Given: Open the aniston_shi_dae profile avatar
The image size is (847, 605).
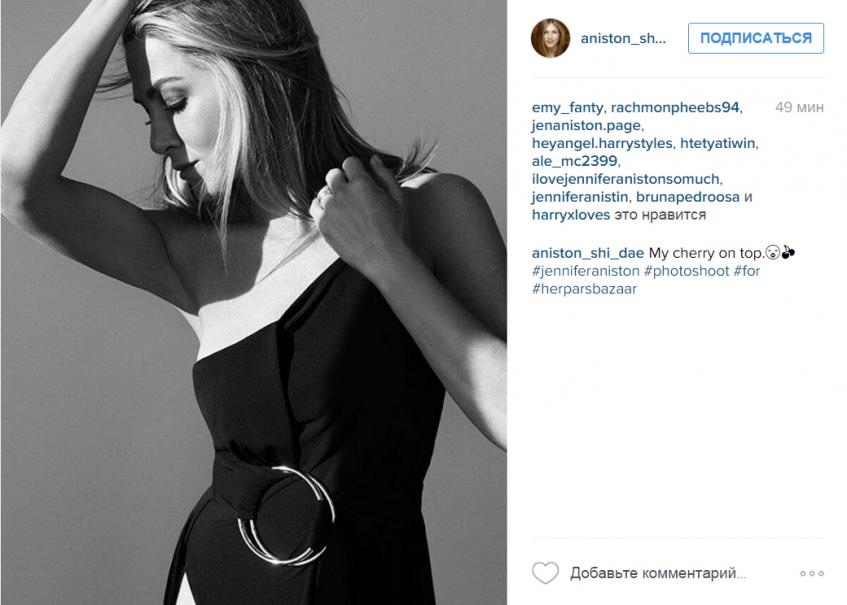Looking at the screenshot, I should (x=550, y=38).
